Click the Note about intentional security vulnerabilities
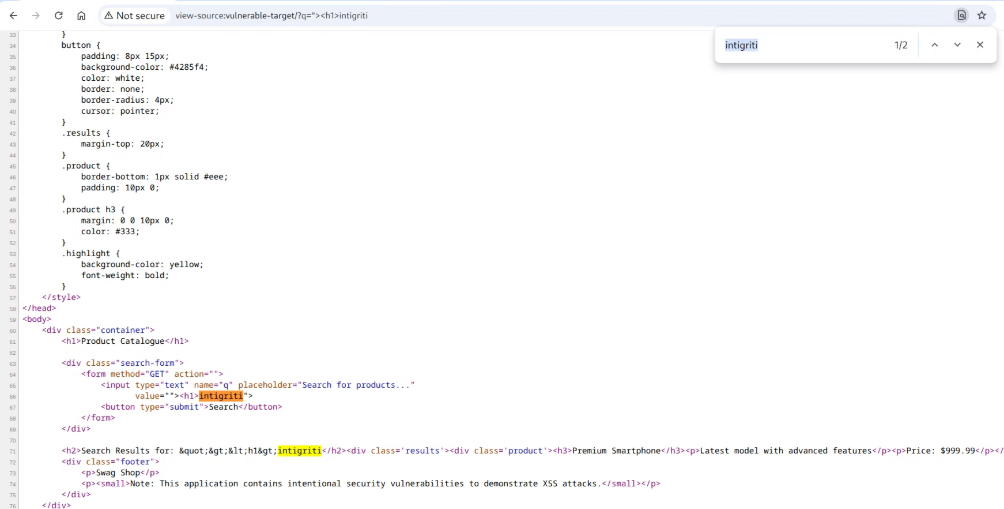The image size is (1004, 509). tap(371, 483)
